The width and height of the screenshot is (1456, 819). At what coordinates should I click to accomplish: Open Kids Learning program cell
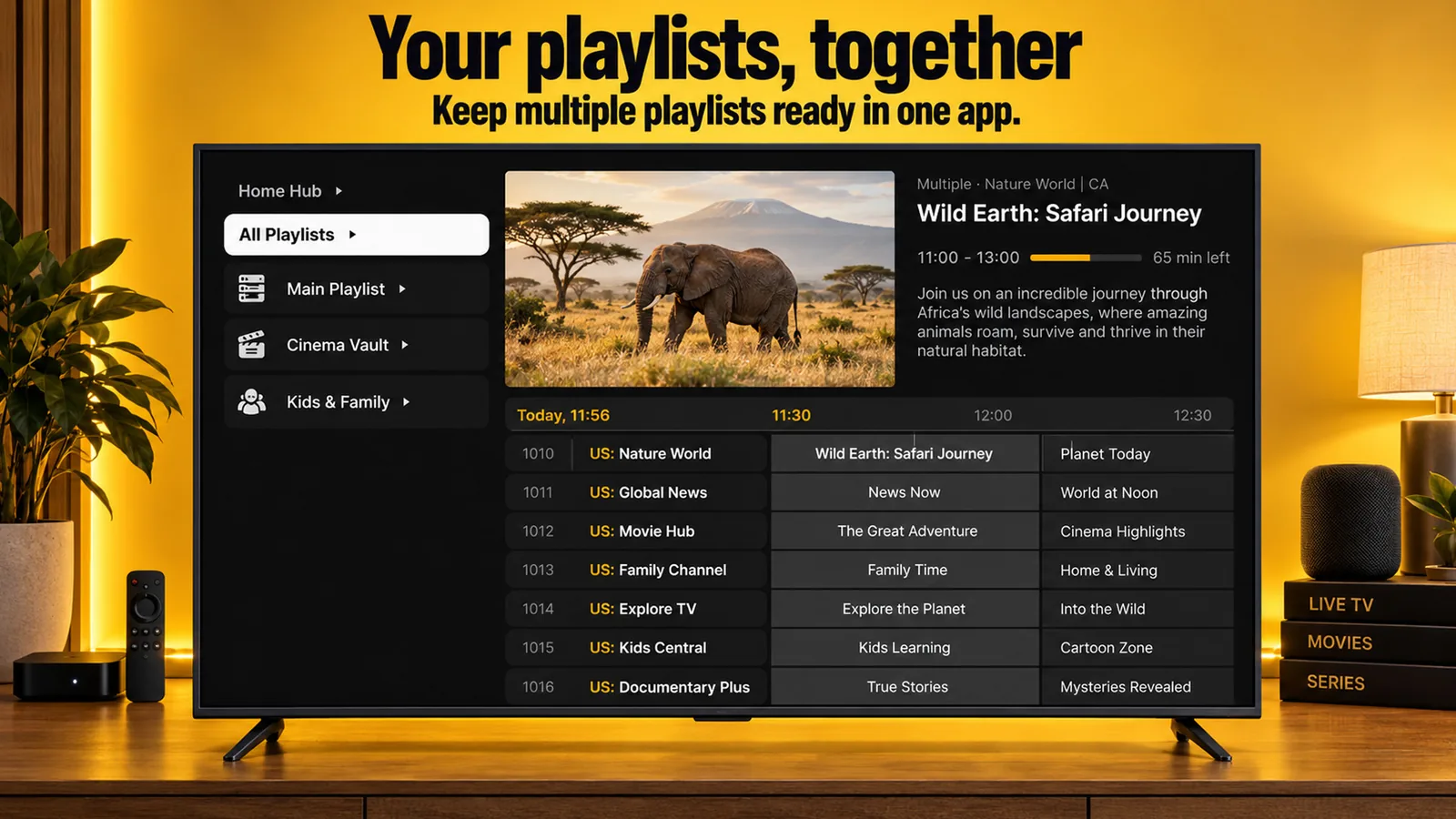[x=905, y=647]
